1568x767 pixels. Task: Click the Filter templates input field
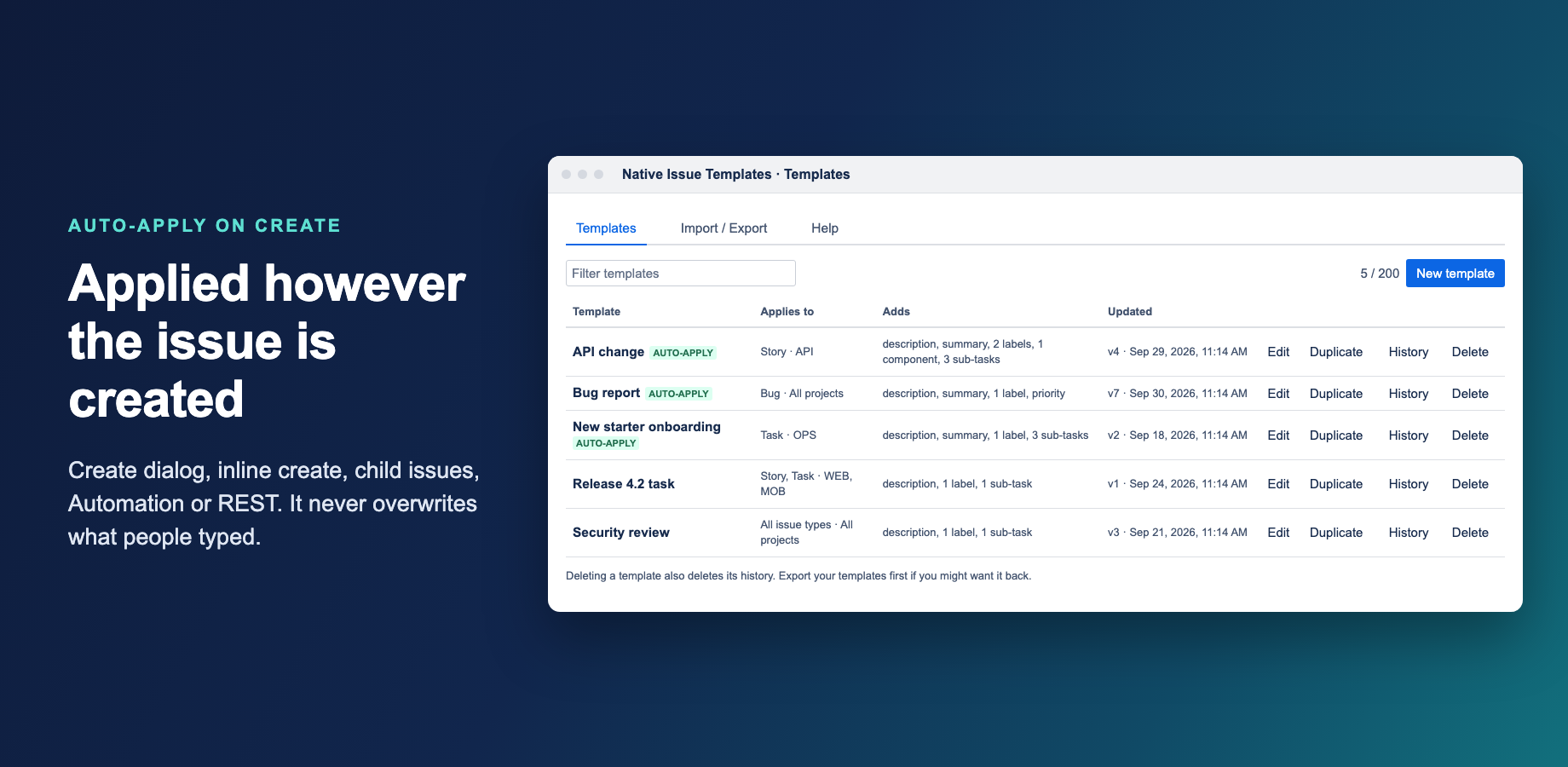tap(681, 274)
